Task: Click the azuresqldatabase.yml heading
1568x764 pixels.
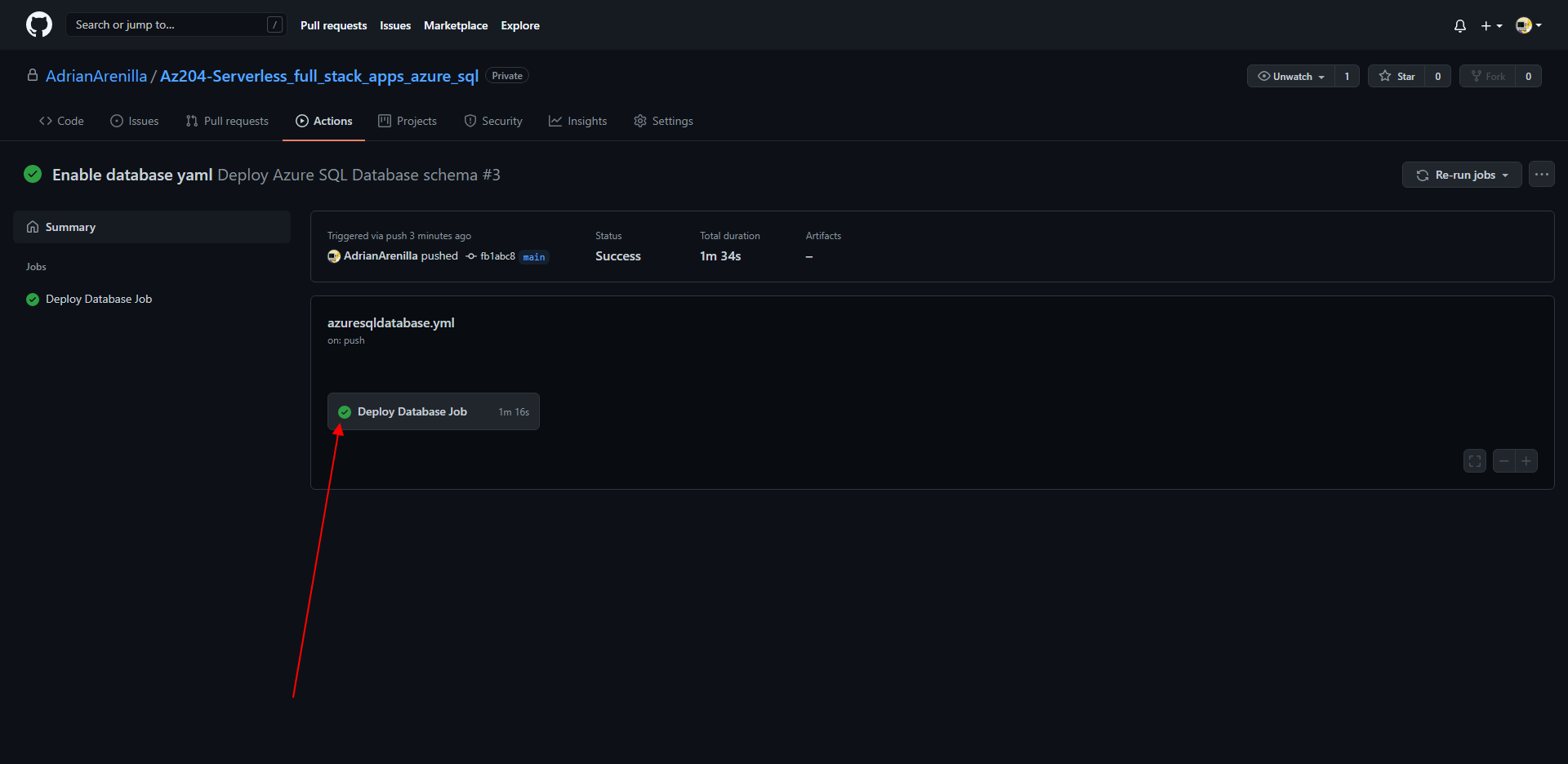Action: [x=391, y=323]
